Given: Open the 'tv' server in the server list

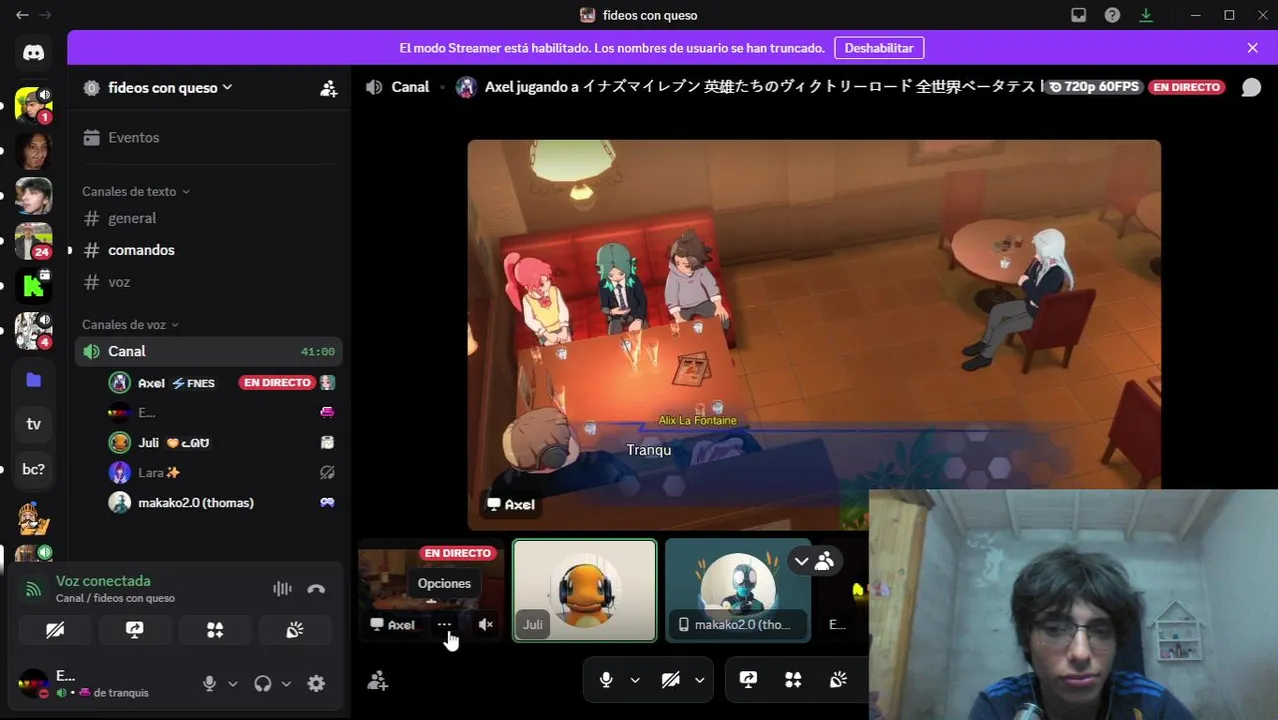Looking at the screenshot, I should [33, 424].
